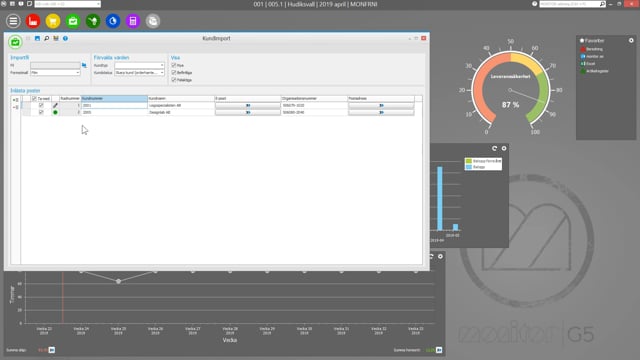Open the dark green Inventory module icon
The image size is (640, 360).
[x=93, y=21]
